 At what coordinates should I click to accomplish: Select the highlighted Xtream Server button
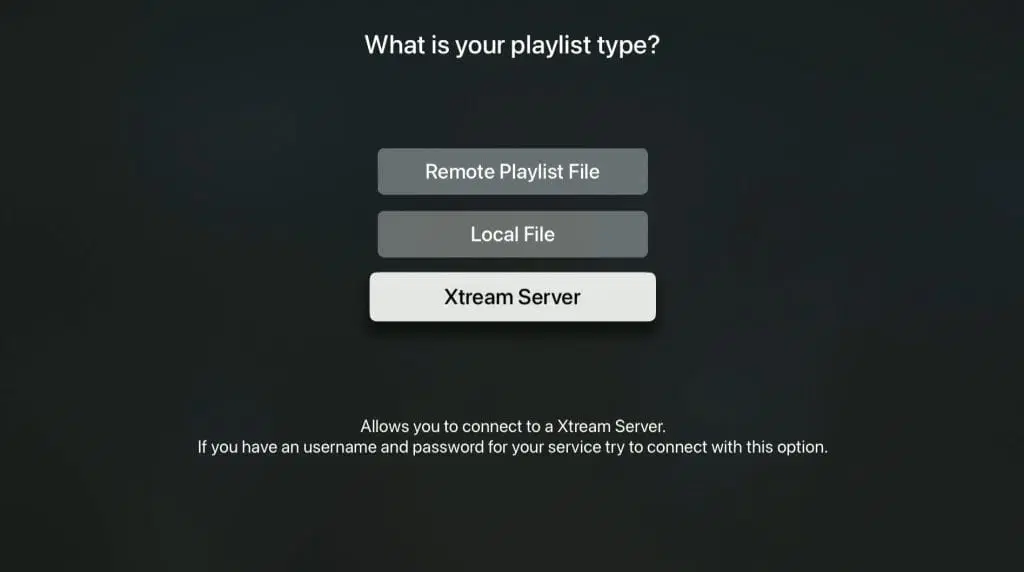513,296
